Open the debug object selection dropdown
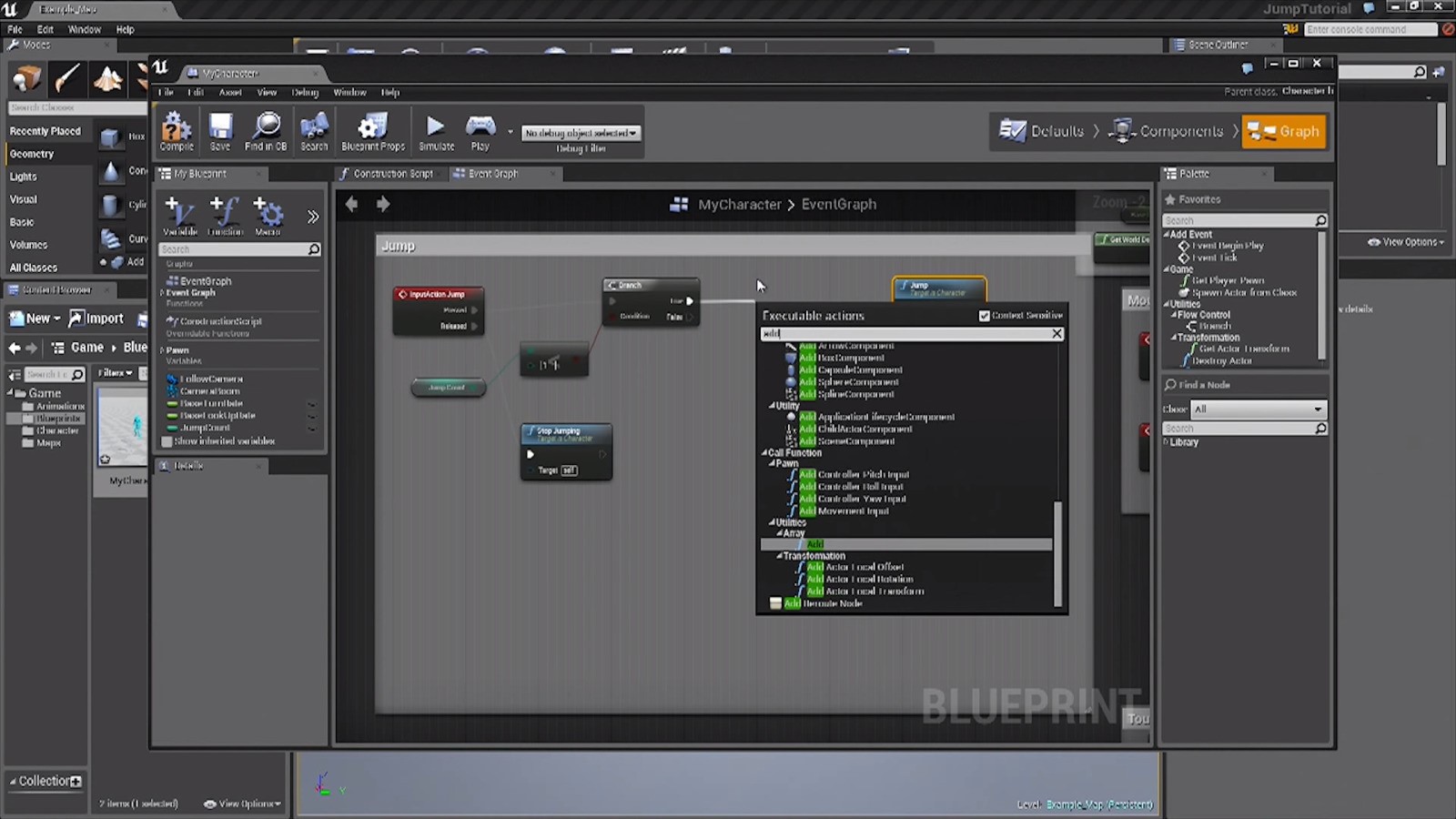This screenshot has height=819, width=1456. coord(581,133)
